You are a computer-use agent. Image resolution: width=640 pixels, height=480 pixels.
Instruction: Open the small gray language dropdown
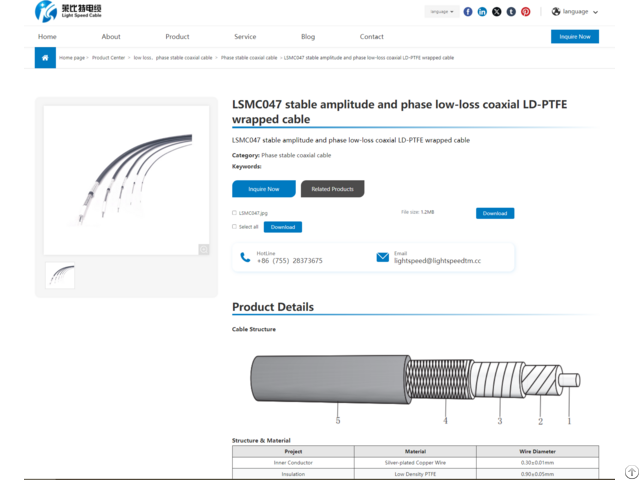click(x=442, y=12)
